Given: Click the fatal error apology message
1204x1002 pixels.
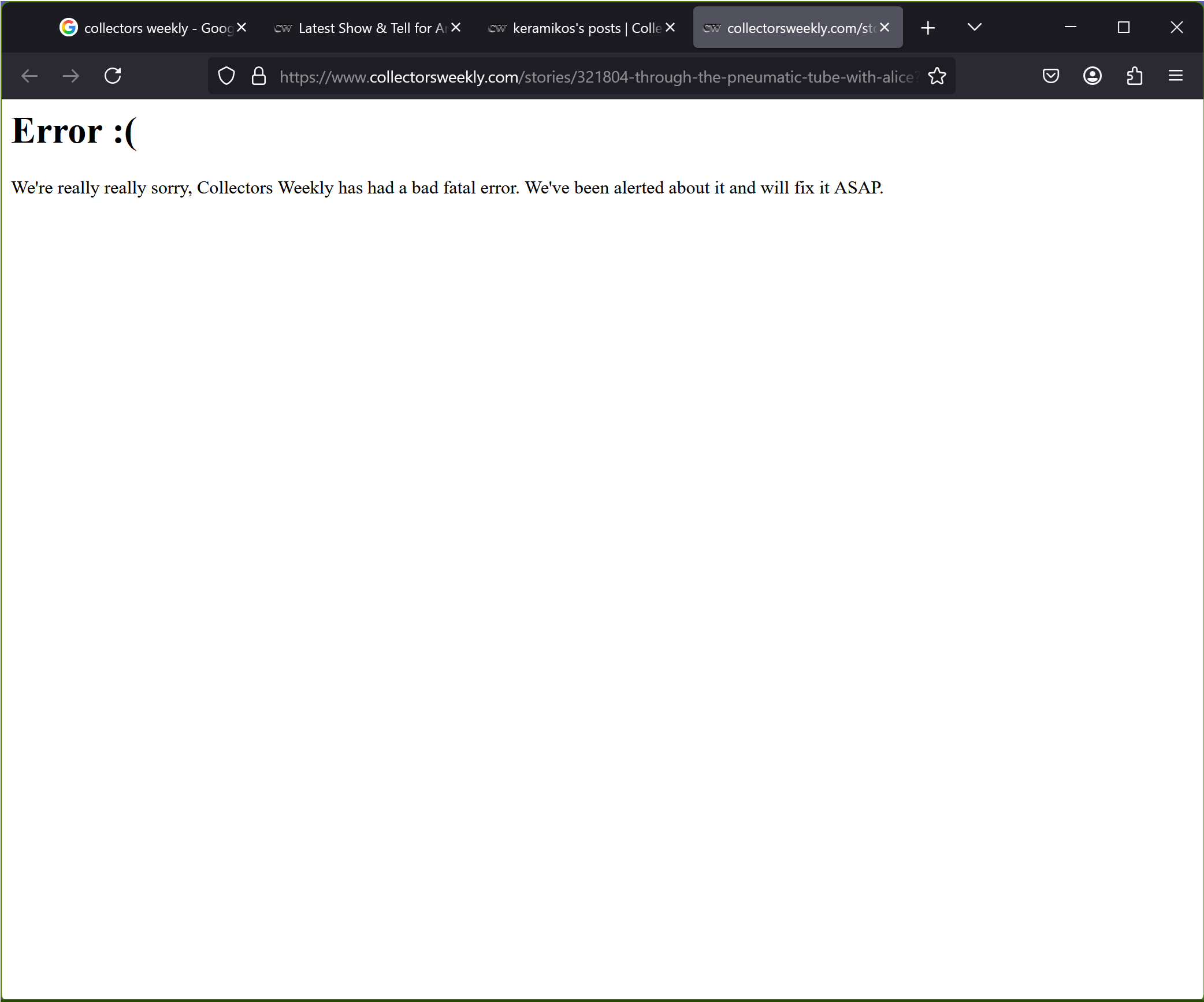Looking at the screenshot, I should [x=447, y=188].
